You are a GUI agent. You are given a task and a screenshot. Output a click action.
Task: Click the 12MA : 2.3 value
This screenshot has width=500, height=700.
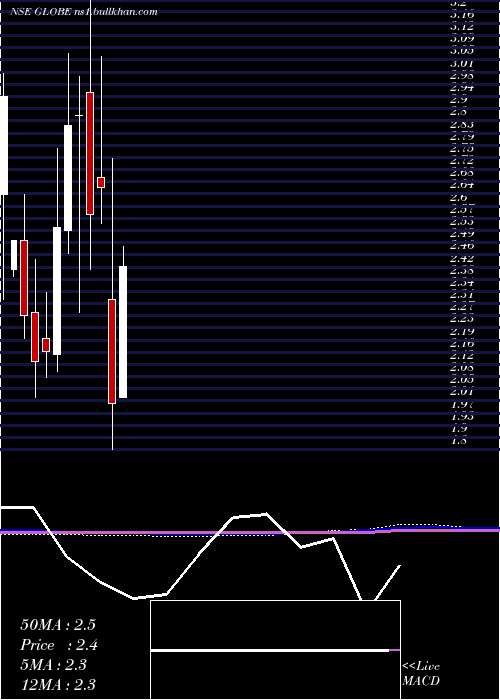(x=58, y=685)
